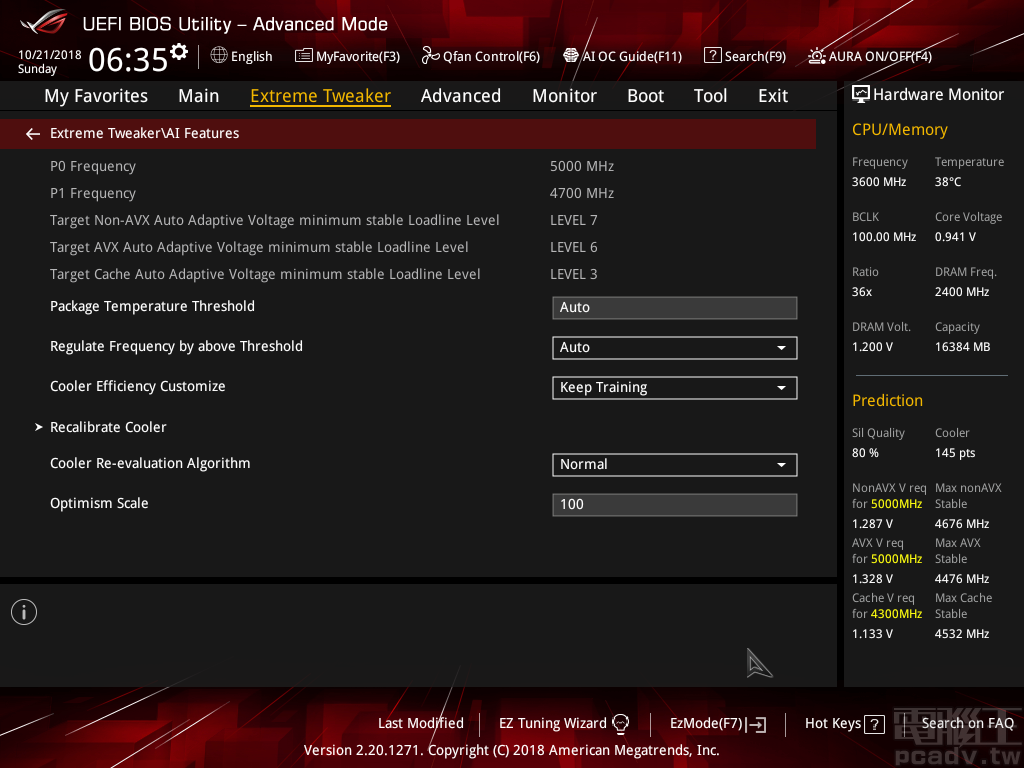Screen dimensions: 1024x768
Task: Open Search(F9) in the top toolbar
Action: pyautogui.click(x=744, y=56)
